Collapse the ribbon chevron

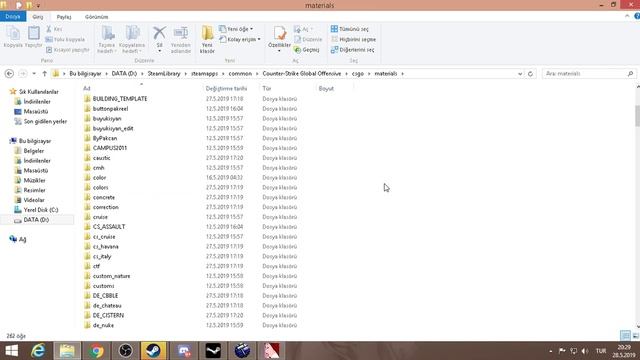point(627,16)
